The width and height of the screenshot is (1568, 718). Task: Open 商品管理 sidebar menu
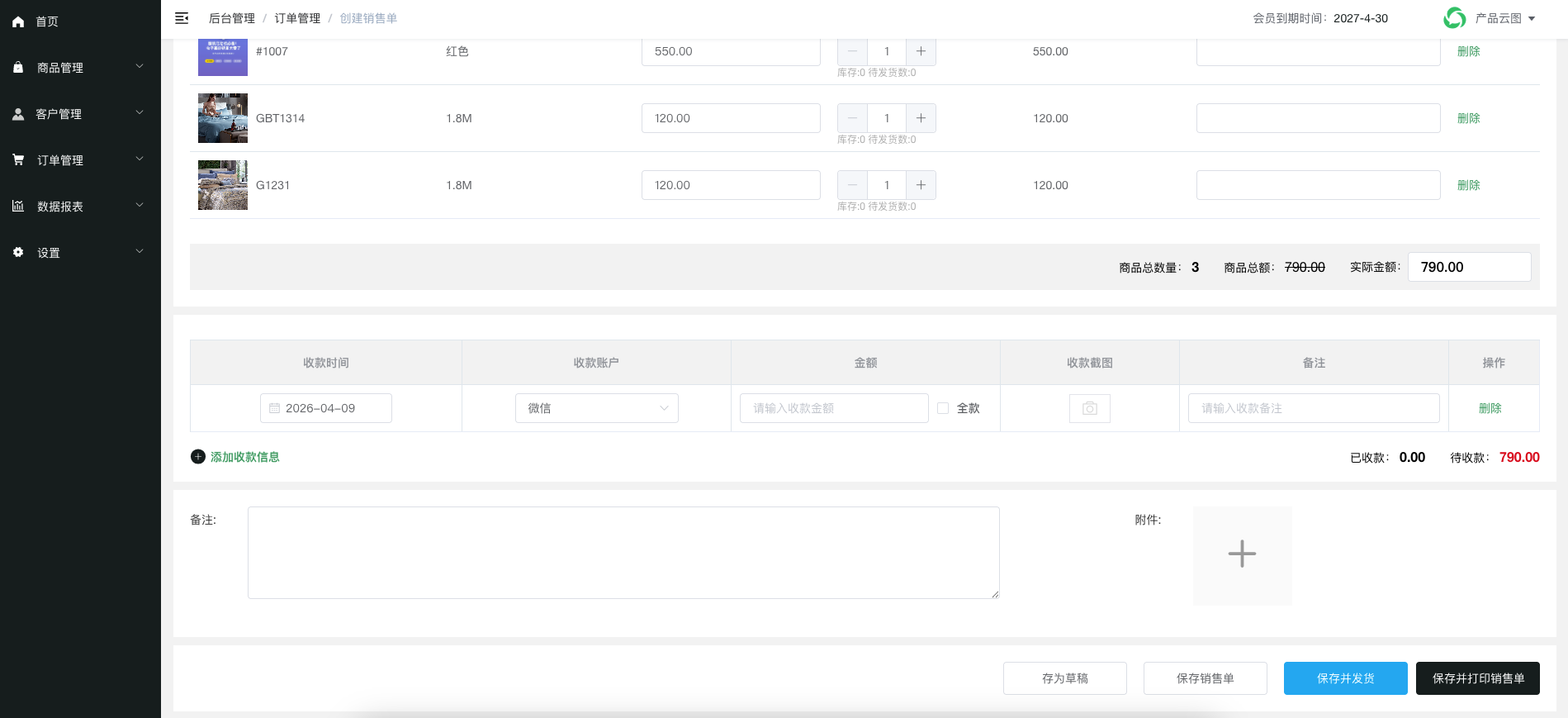(x=80, y=68)
